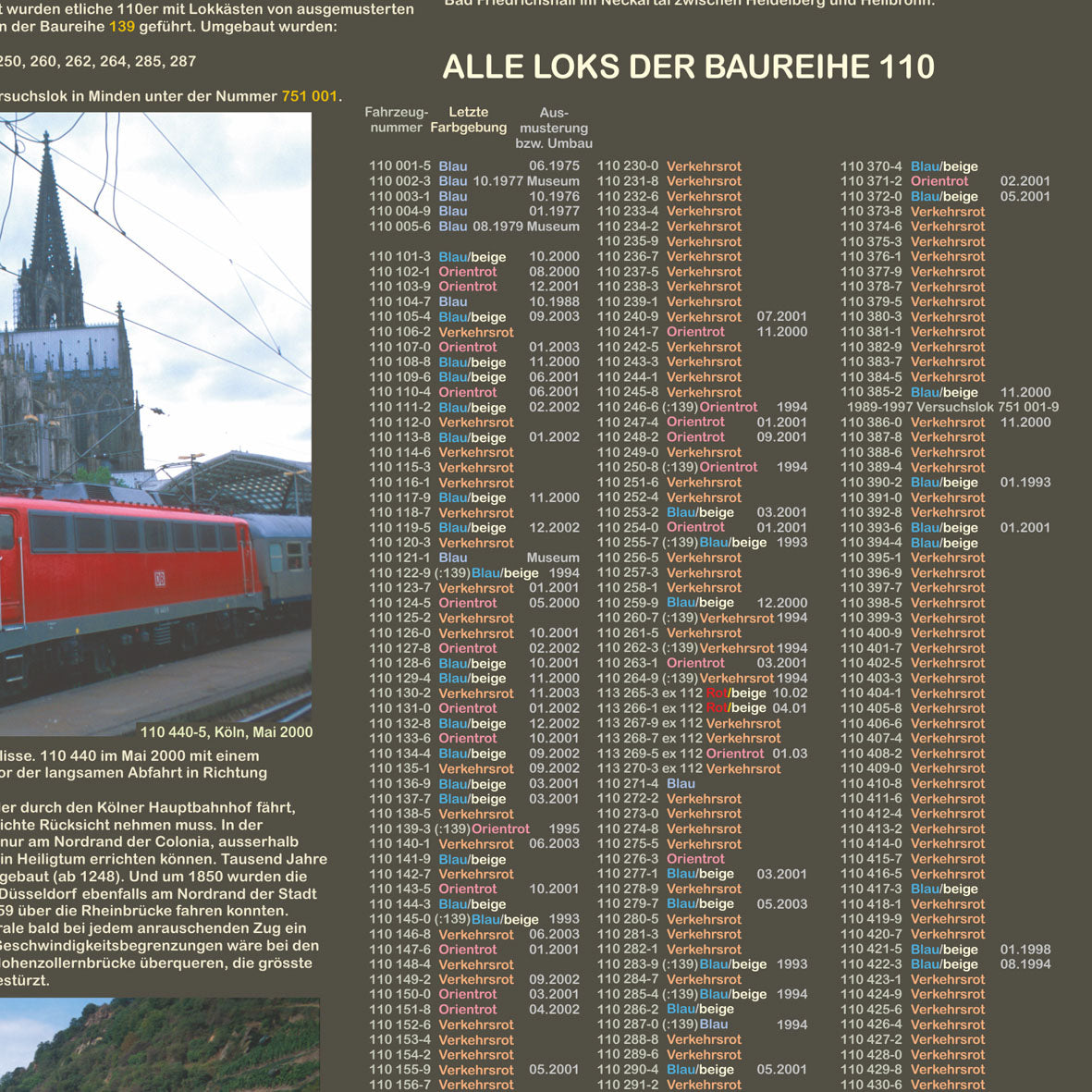Select the 110 139-3 Orientrot 1995 row
Image resolution: width=1092 pixels, height=1092 pixels.
473,828
